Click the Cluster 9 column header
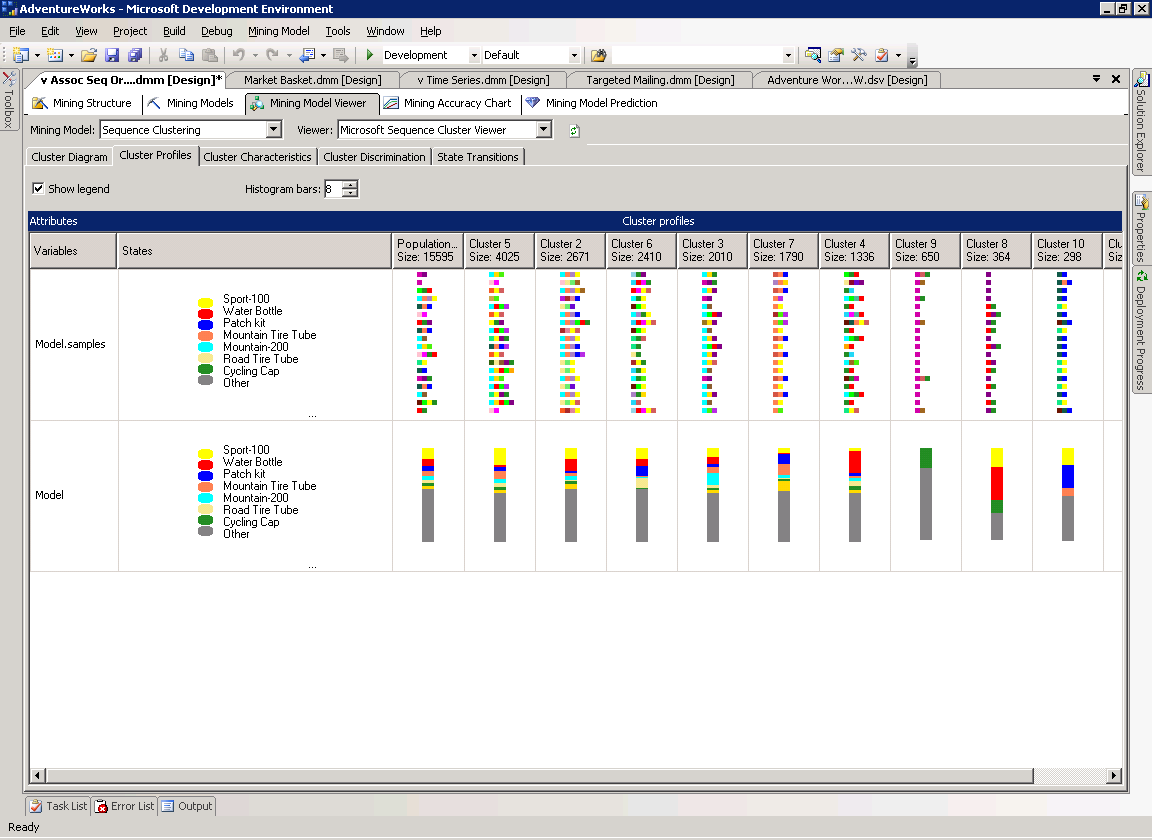Image resolution: width=1152 pixels, height=840 pixels. click(925, 251)
